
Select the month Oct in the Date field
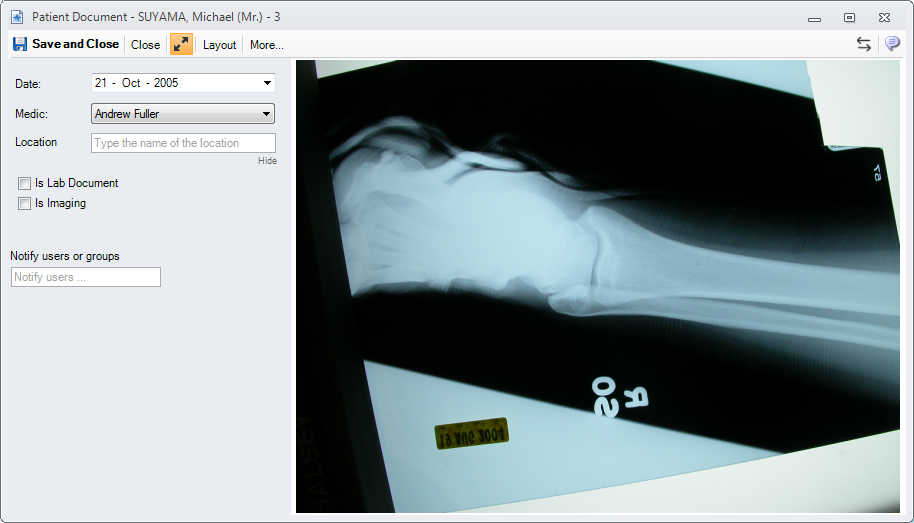[131, 83]
